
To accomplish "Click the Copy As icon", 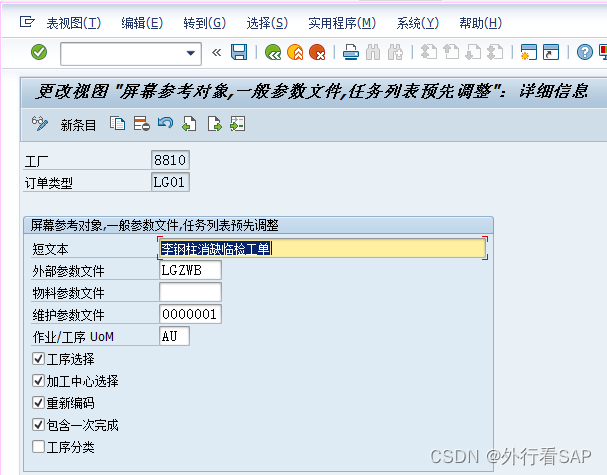I will (x=117, y=124).
